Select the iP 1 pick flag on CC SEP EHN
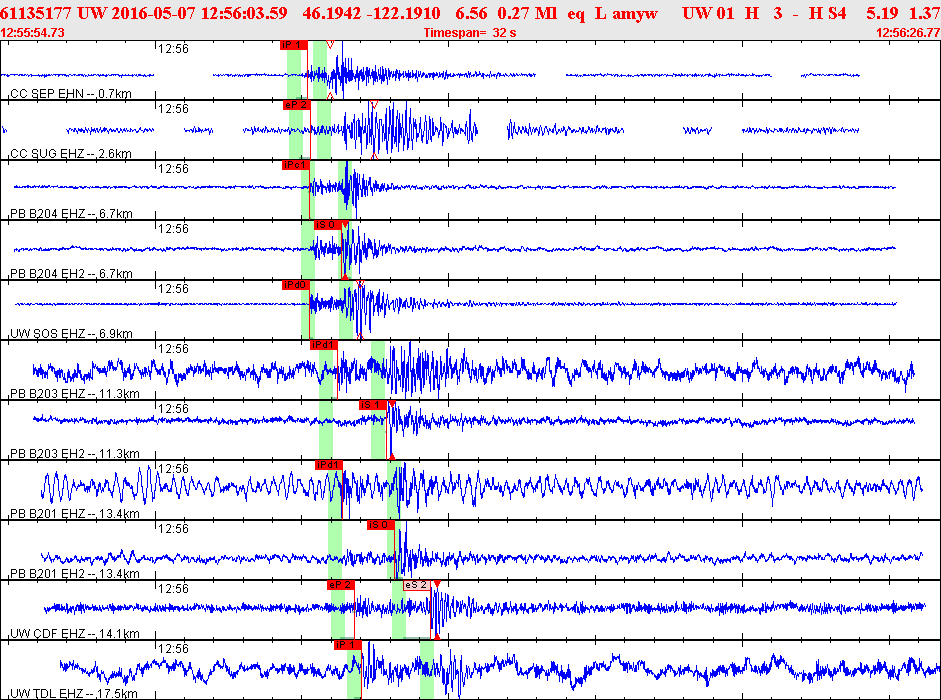Viewport: 941px width, 700px height. tap(294, 45)
